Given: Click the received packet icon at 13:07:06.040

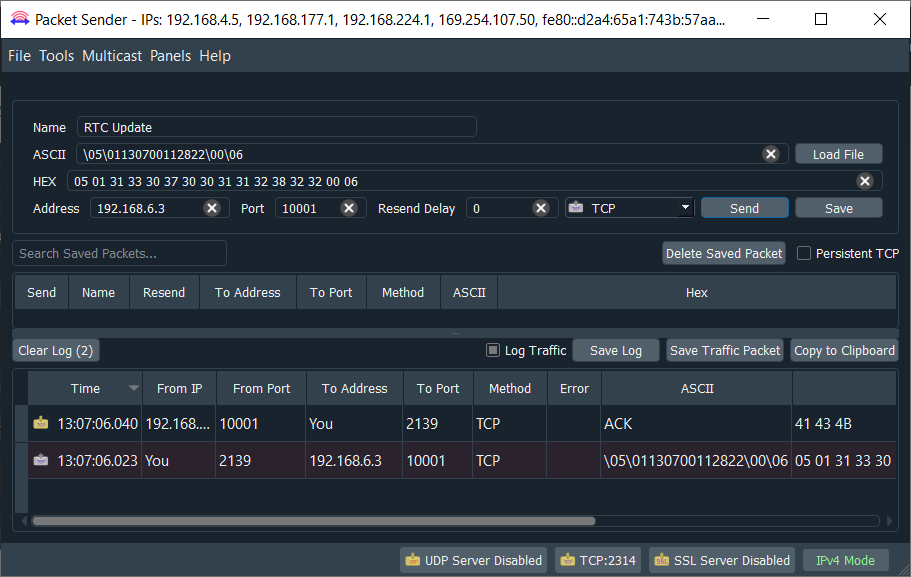Looking at the screenshot, I should pyautogui.click(x=41, y=423).
